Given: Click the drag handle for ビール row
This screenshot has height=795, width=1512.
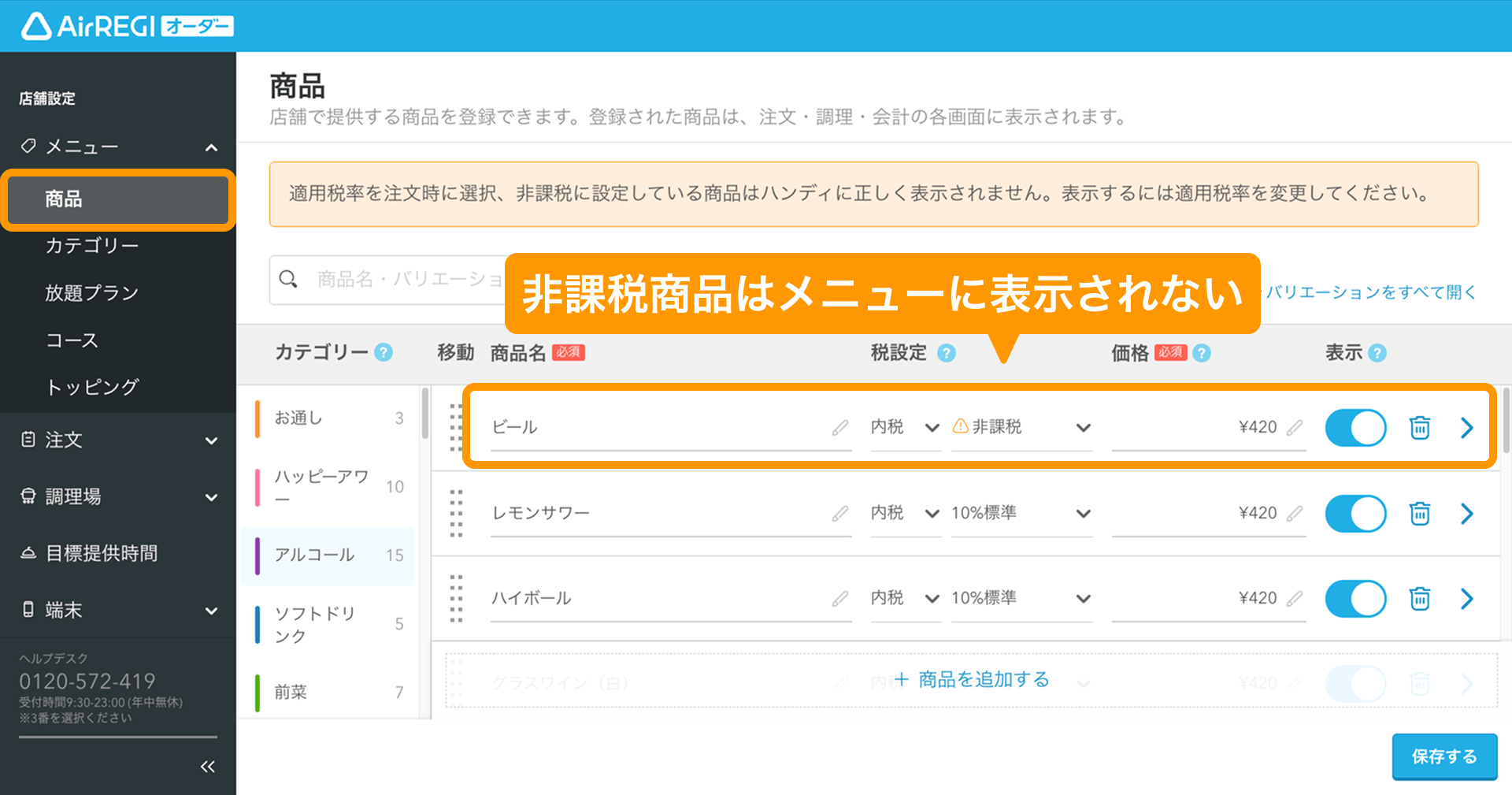Looking at the screenshot, I should point(456,428).
